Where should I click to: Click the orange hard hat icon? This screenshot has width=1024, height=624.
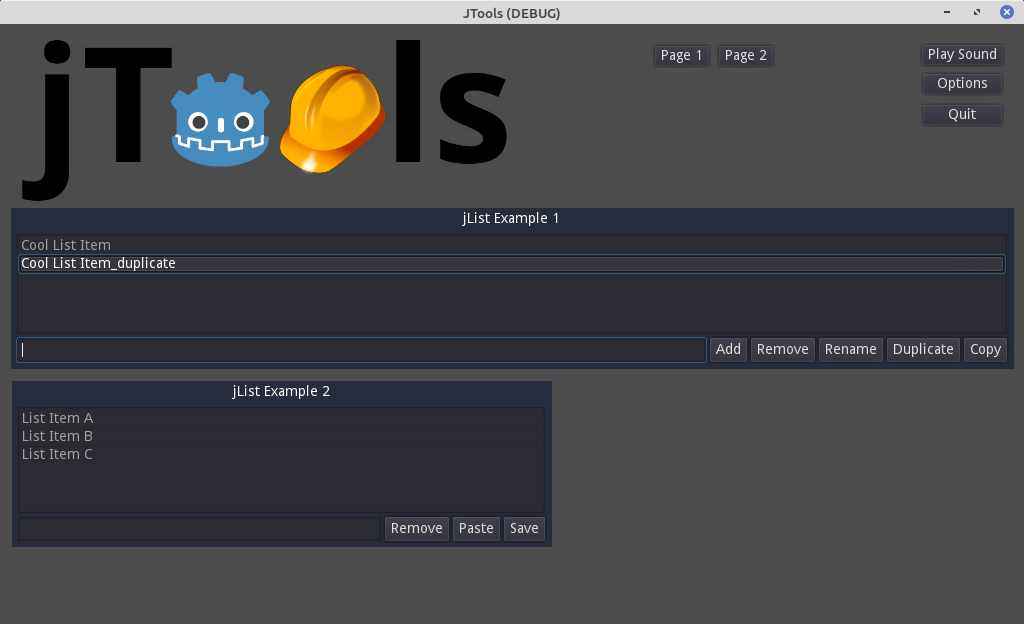point(332,119)
